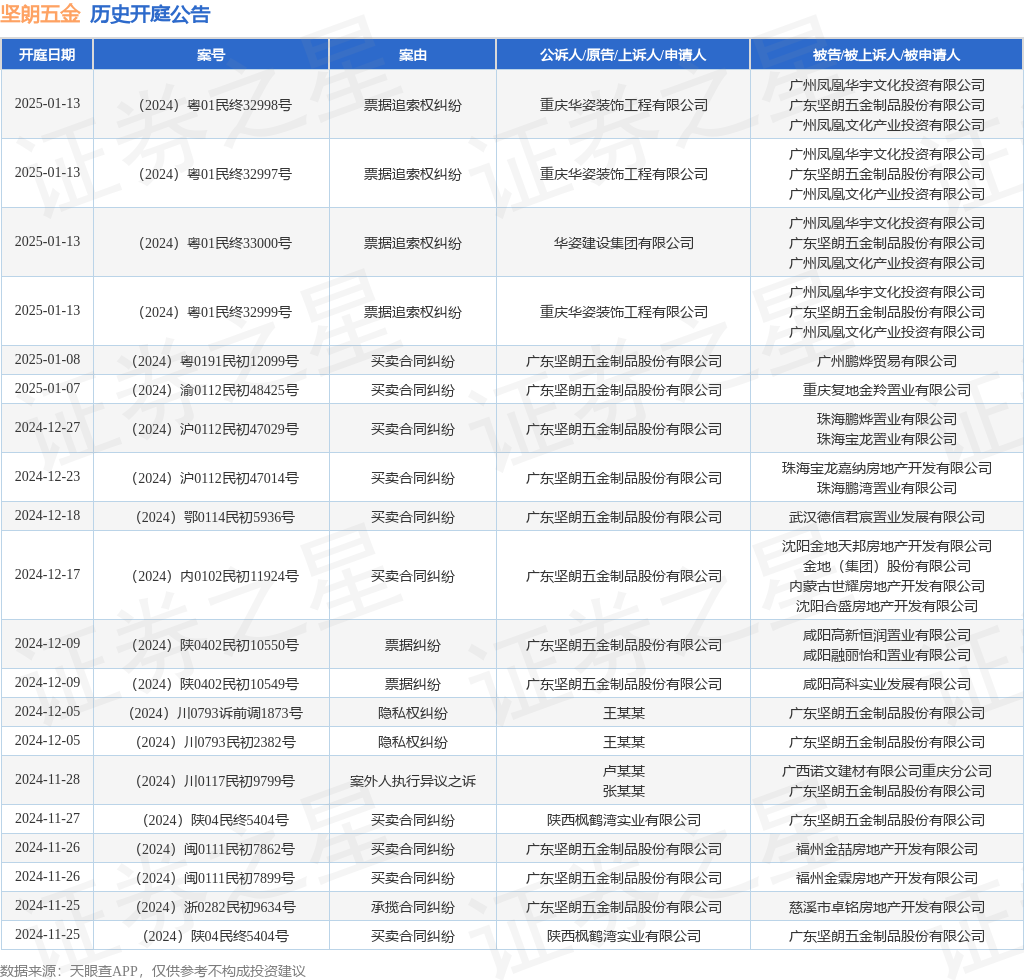Click defendant 珠海宝龙嘉纳房地产开发有限公司
This screenshot has height=980, width=1024.
tap(887, 468)
